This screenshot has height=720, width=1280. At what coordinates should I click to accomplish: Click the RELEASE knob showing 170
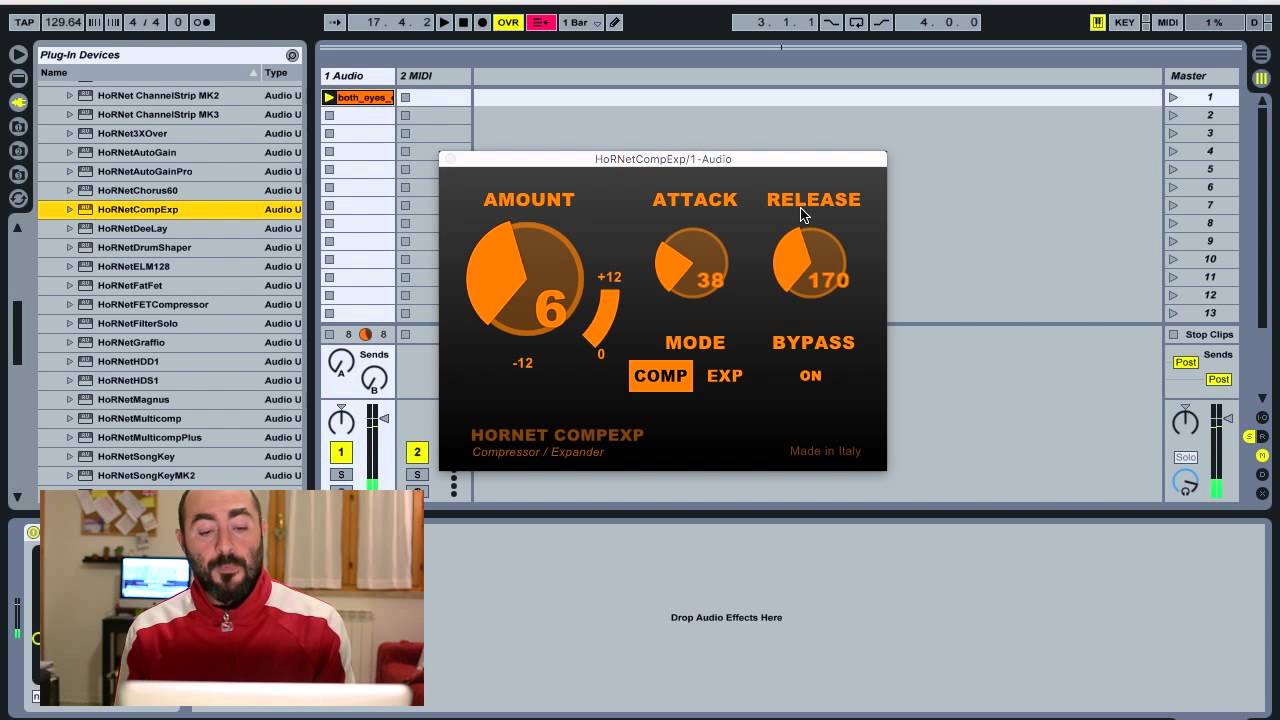(x=810, y=262)
